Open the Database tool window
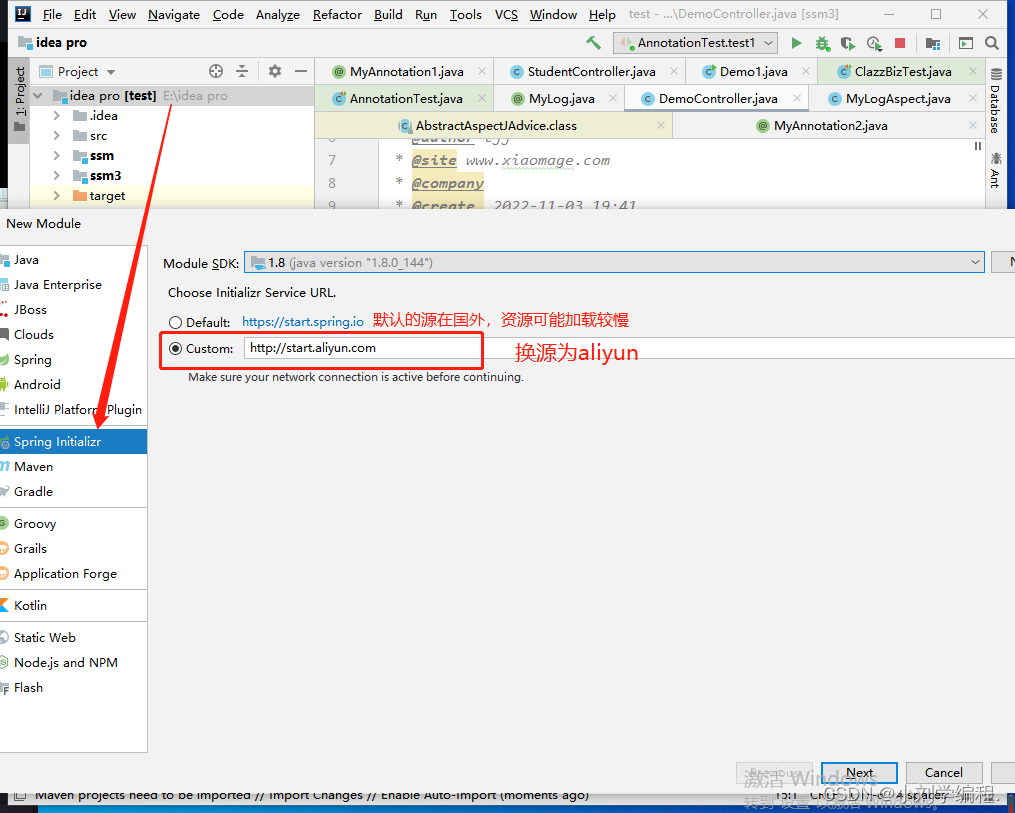The image size is (1015, 813). pyautogui.click(x=995, y=100)
